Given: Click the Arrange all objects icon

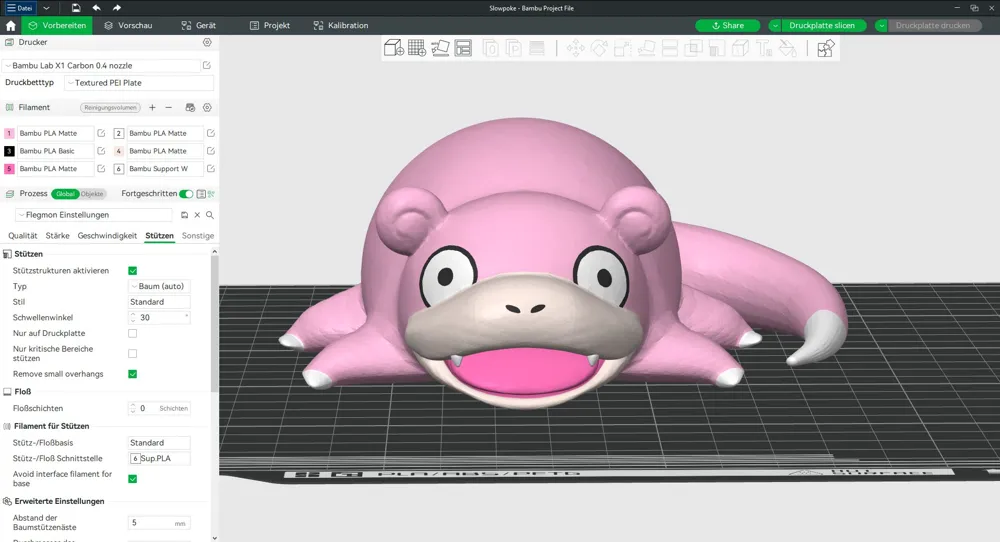Looking at the screenshot, I should [x=464, y=48].
